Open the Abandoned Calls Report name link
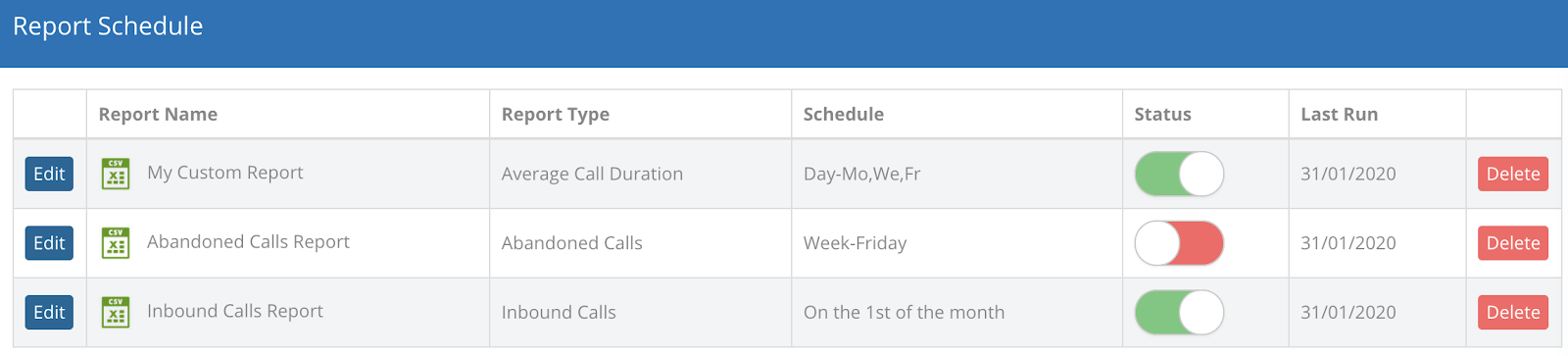 pyautogui.click(x=248, y=242)
